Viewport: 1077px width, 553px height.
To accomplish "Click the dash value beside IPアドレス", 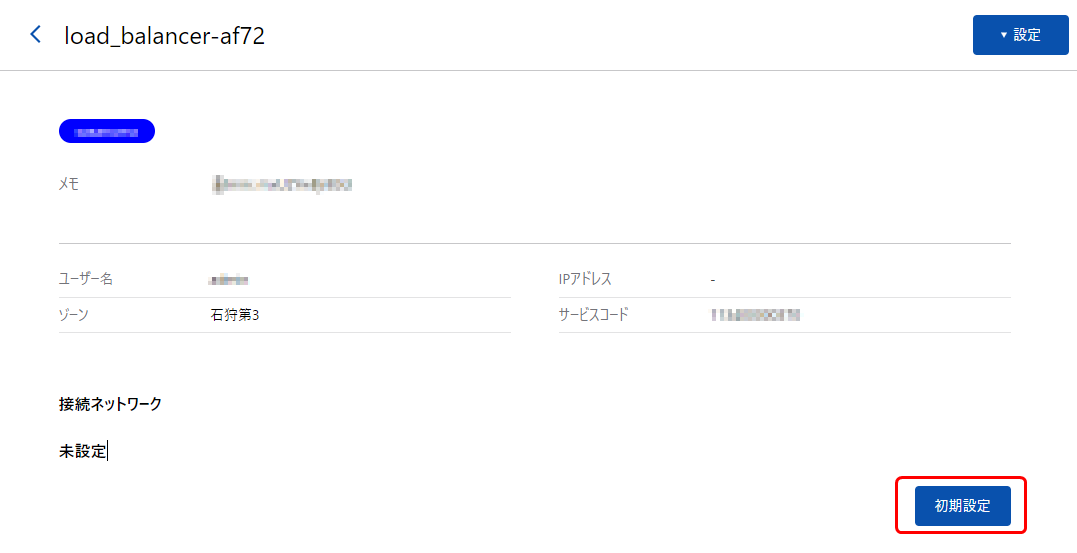I will [713, 280].
